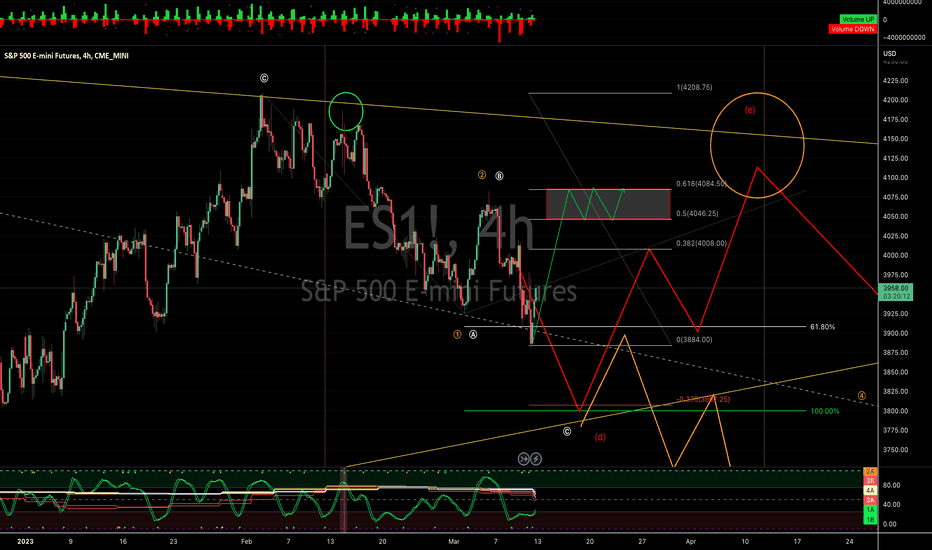
Task: Click the -4000000000 volume axis label
Action: pyautogui.click(x=904, y=37)
